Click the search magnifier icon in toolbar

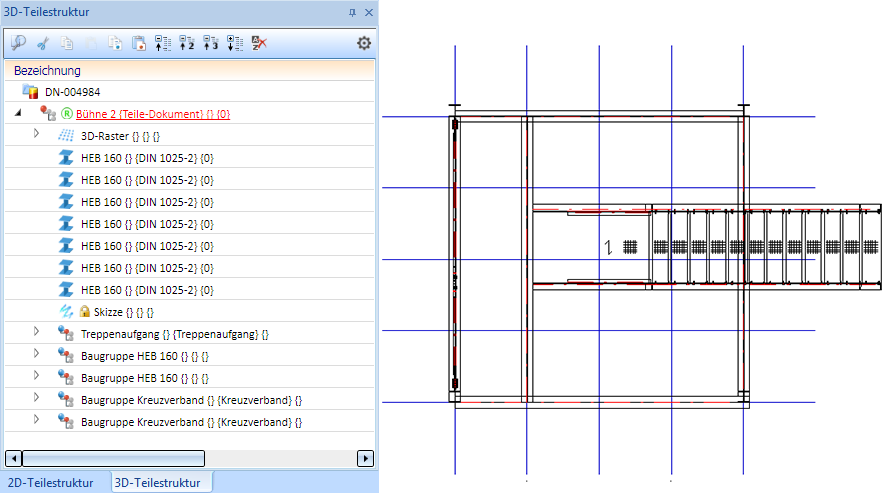[18, 43]
